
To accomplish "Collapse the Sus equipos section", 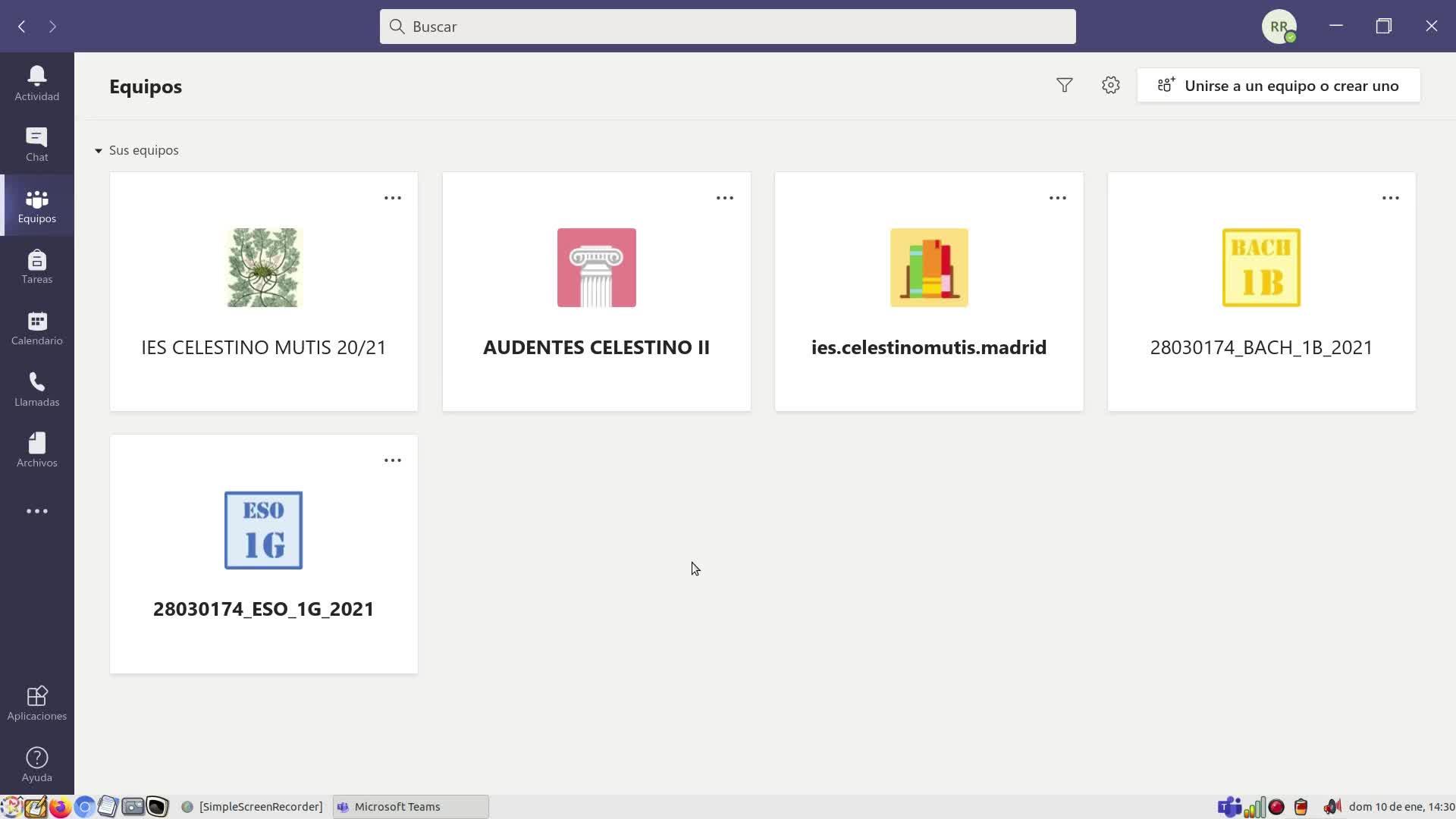I will [x=99, y=151].
